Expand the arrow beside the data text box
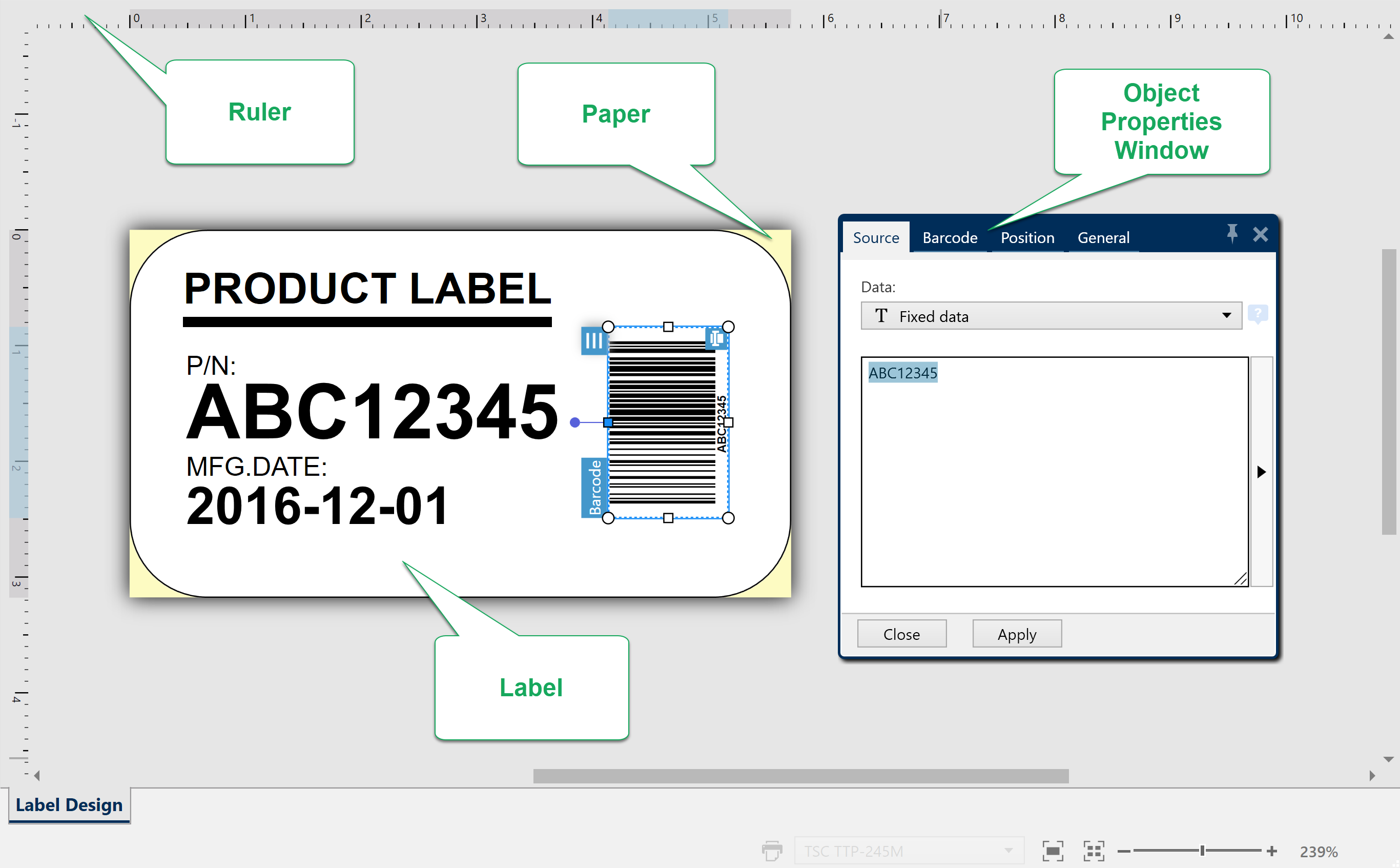The height and width of the screenshot is (868, 1400). coord(1261,472)
